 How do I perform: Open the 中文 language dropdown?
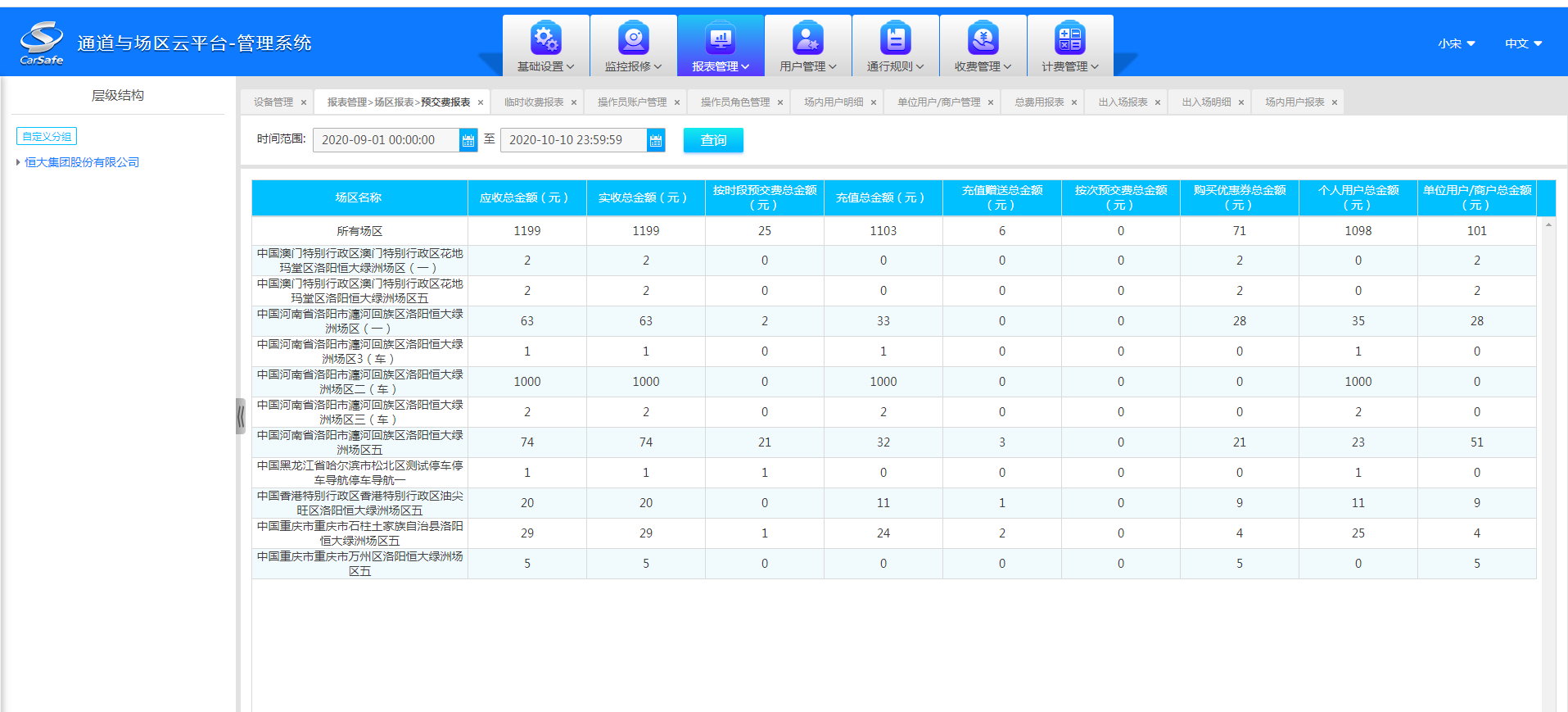(x=1523, y=43)
